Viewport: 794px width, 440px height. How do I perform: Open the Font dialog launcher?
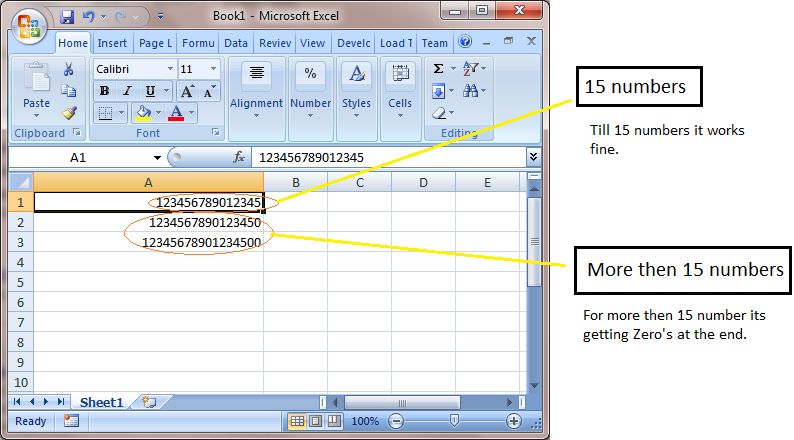[216, 132]
